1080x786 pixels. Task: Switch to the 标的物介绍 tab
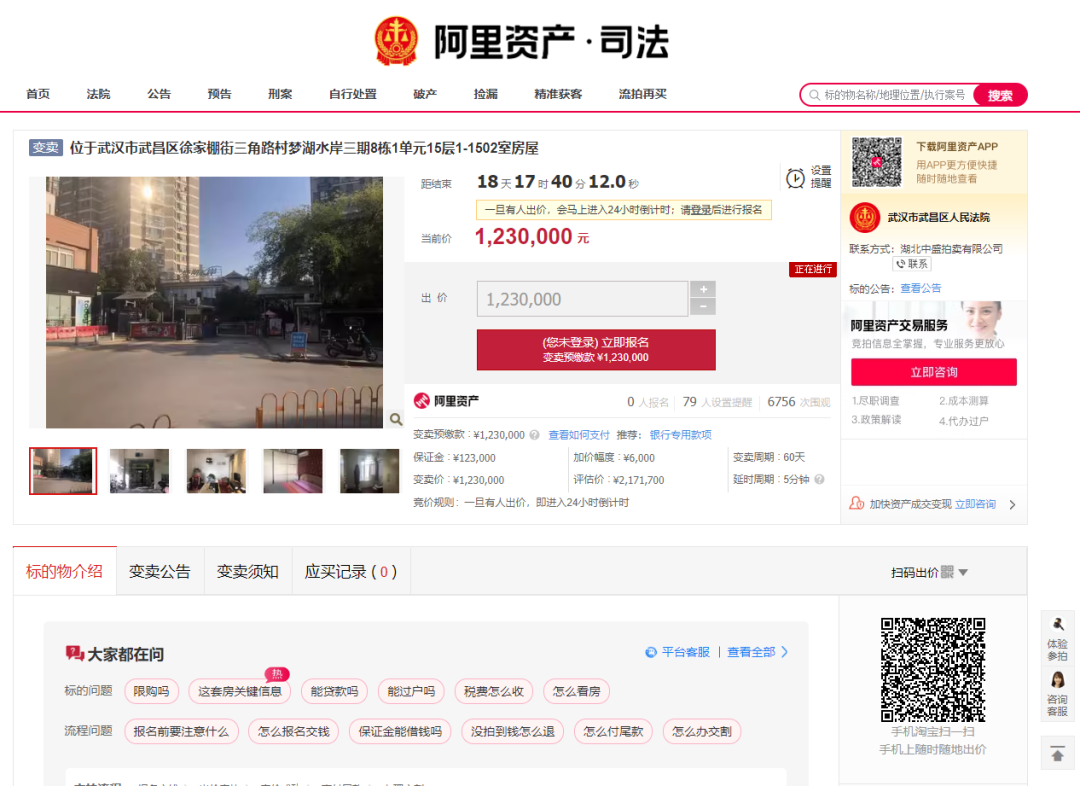[x=65, y=571]
